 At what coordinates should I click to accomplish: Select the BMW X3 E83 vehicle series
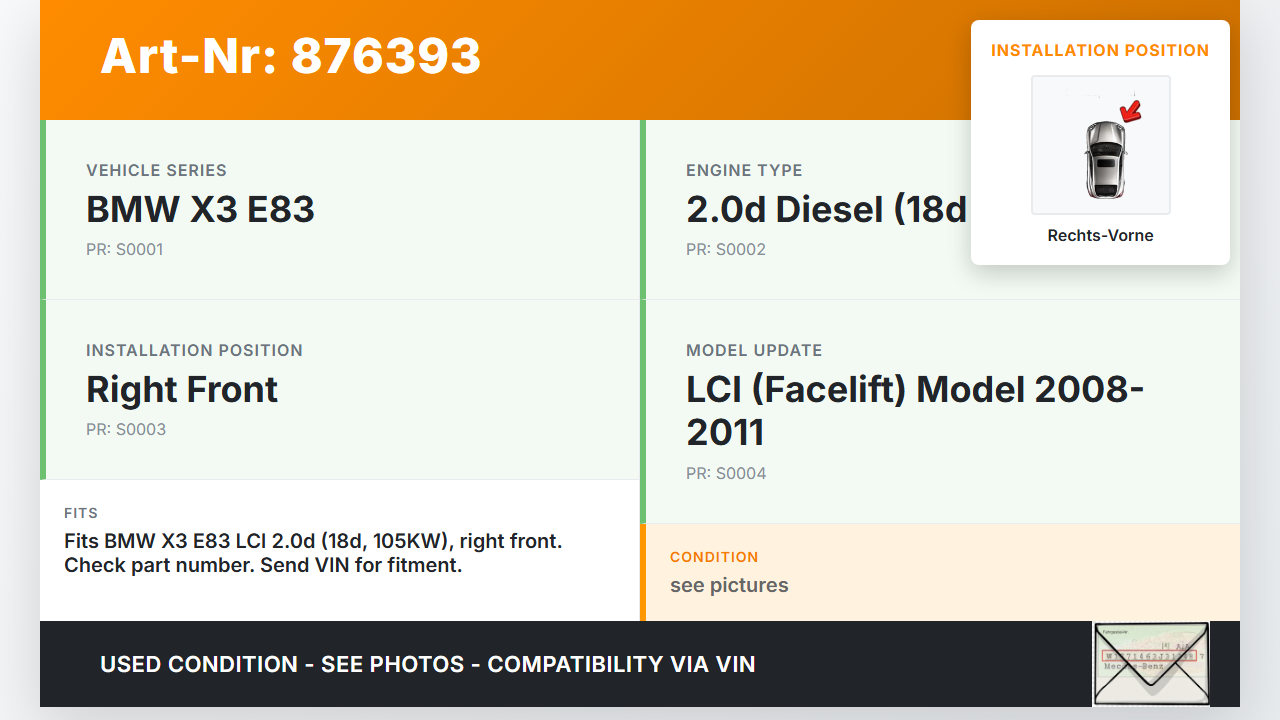200,210
